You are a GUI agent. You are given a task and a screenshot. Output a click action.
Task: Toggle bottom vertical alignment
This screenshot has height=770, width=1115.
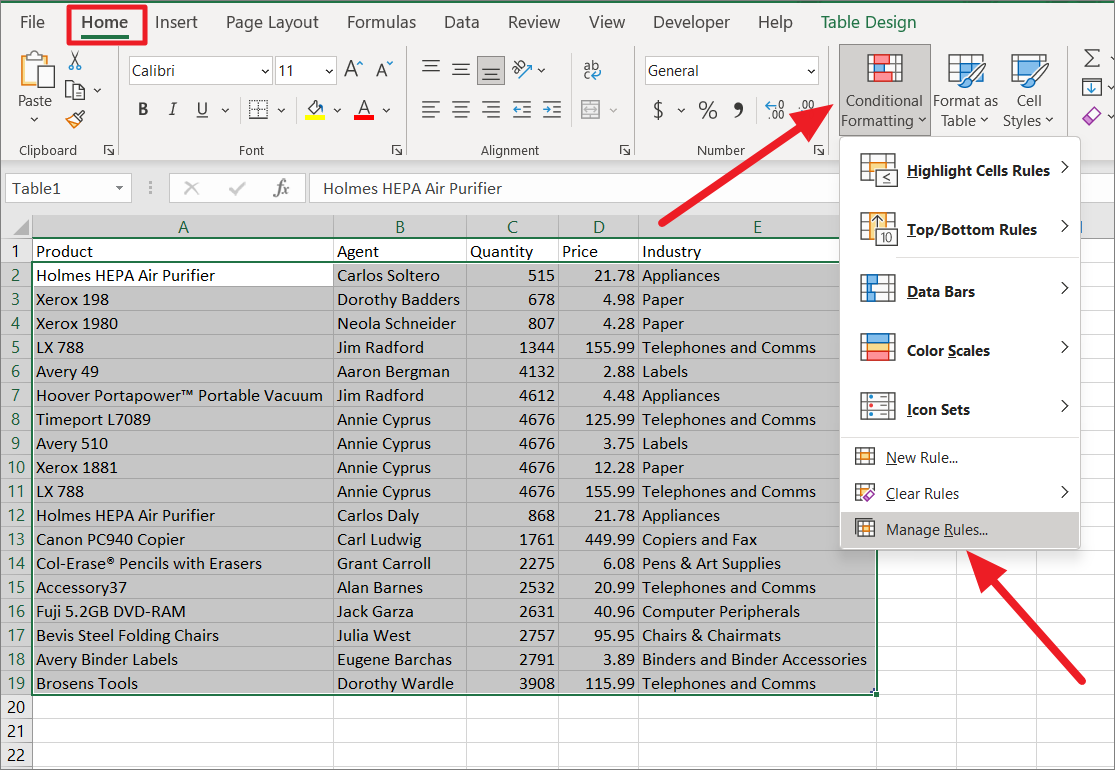point(491,70)
